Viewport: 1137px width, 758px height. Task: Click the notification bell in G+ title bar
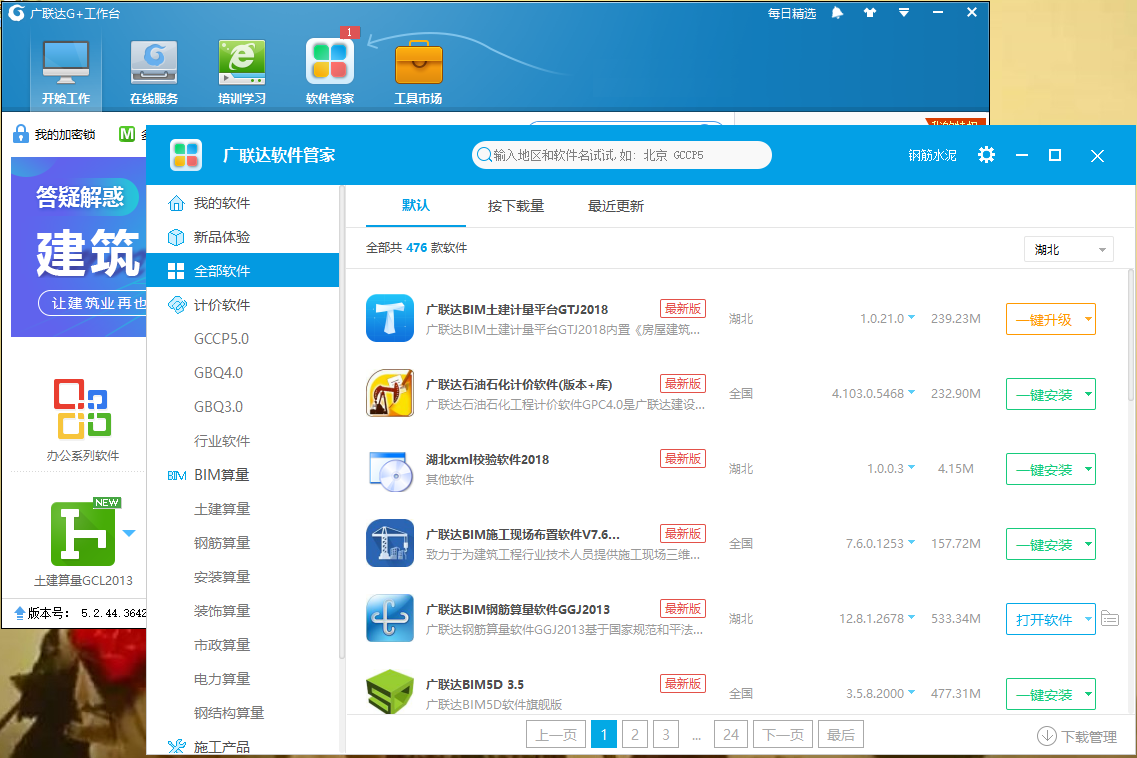(x=837, y=13)
